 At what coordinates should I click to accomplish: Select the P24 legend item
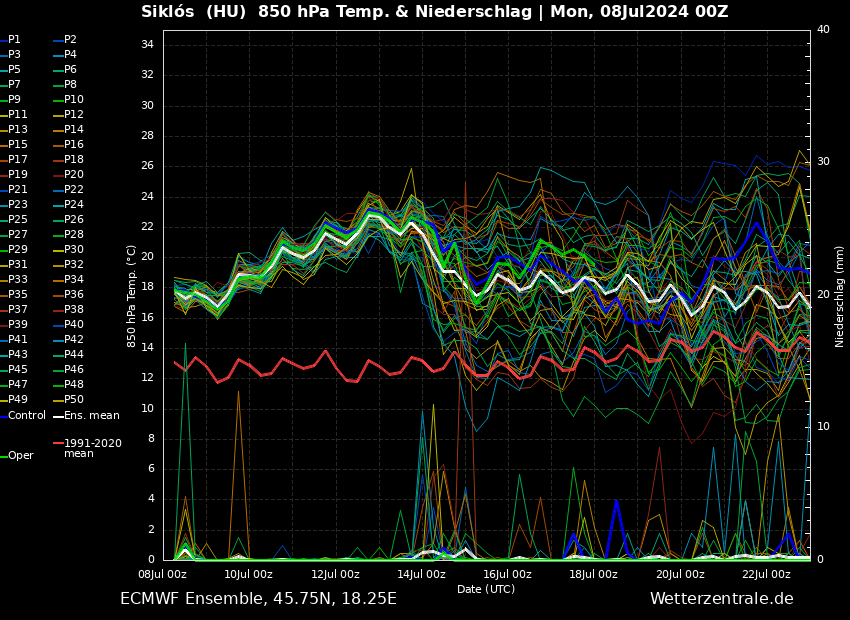point(74,204)
